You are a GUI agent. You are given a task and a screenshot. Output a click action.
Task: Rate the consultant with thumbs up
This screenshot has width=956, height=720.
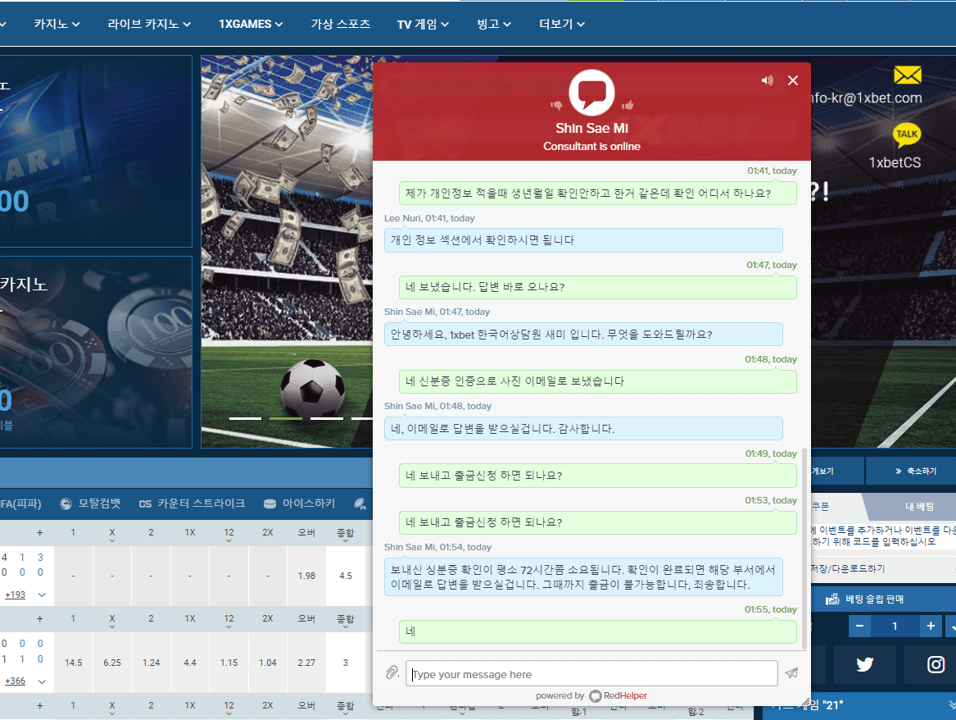[627, 105]
